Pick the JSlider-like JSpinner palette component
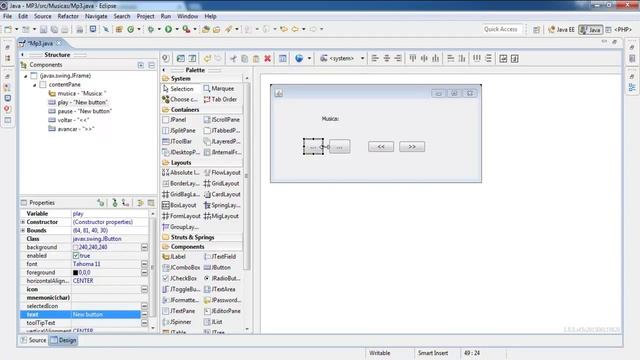 177,322
